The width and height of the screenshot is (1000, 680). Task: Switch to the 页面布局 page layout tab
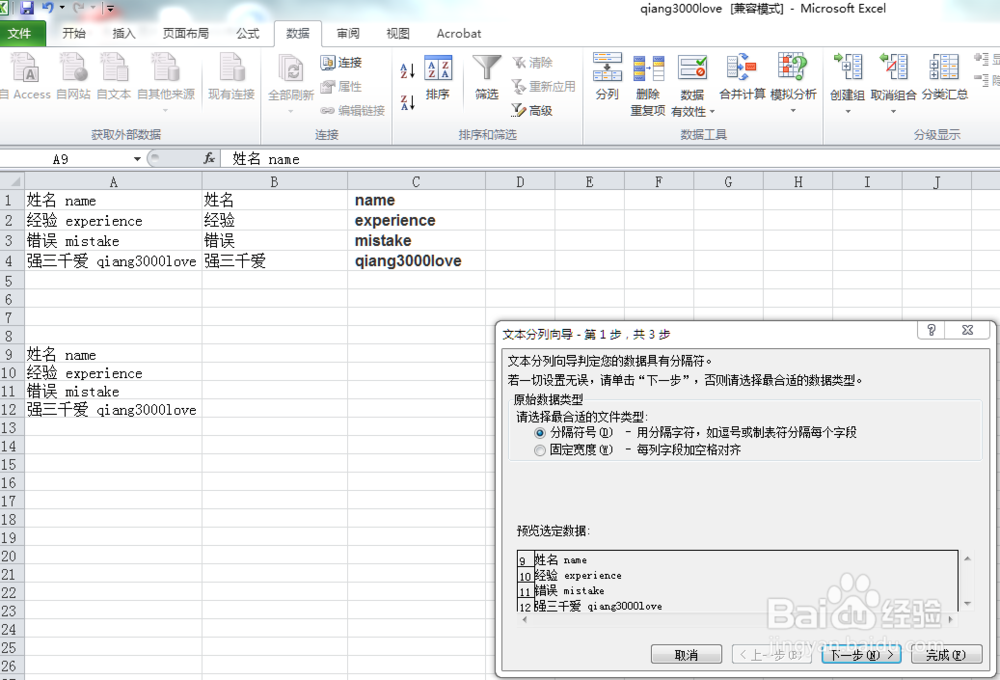pyautogui.click(x=186, y=33)
